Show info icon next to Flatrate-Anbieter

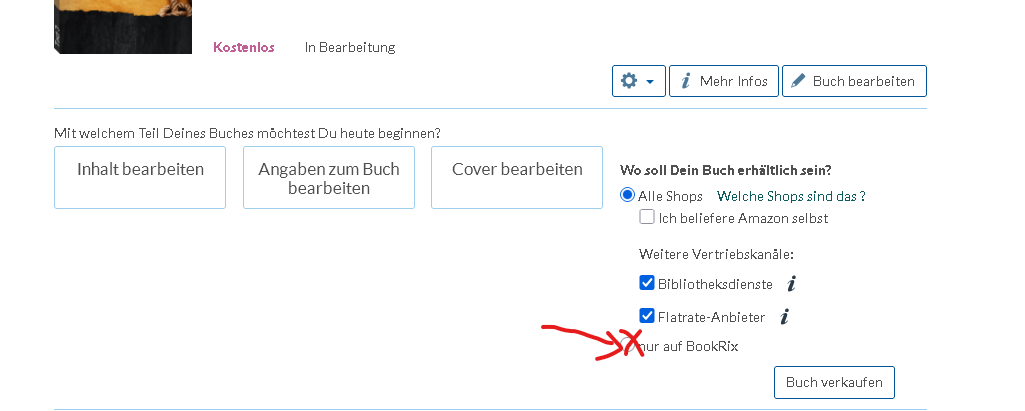784,317
